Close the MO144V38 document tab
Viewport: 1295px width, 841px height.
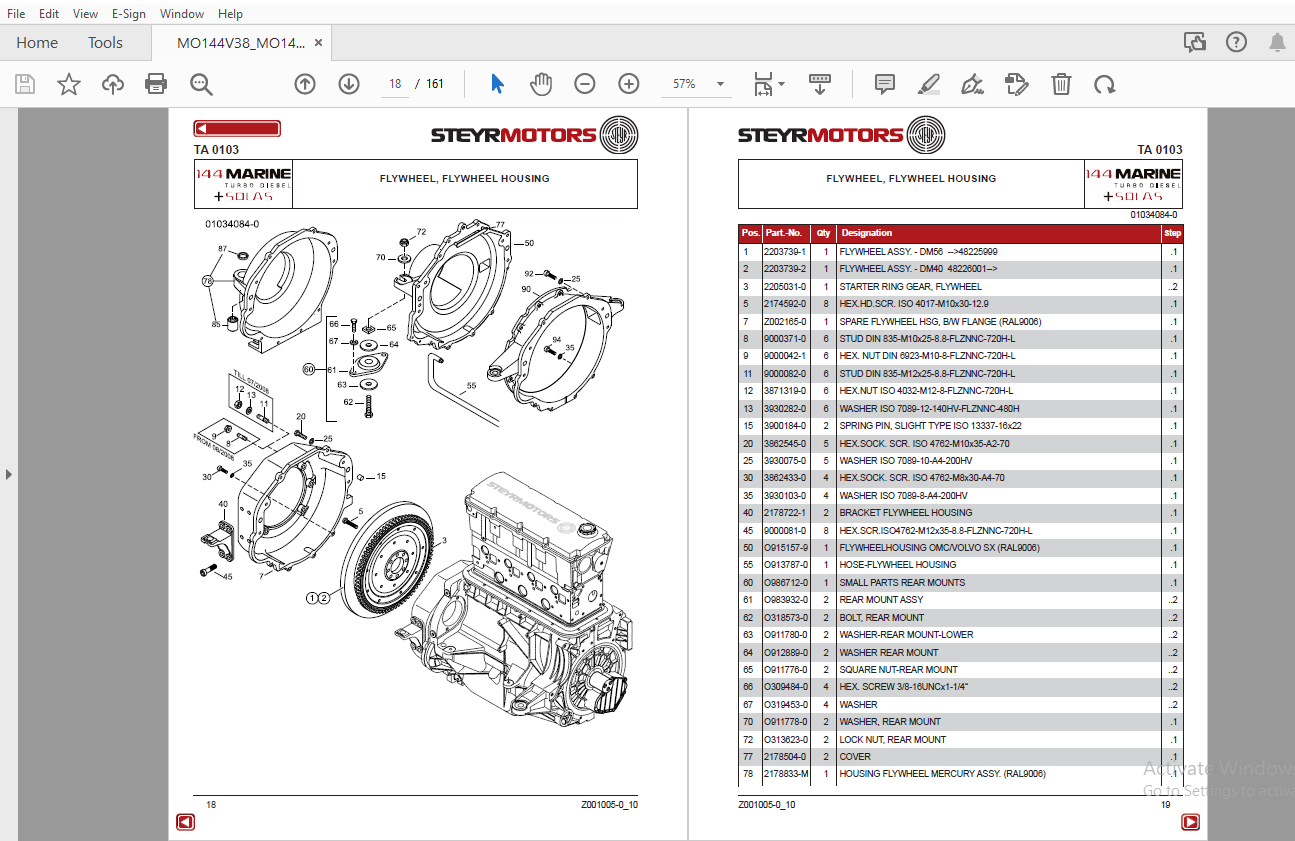click(x=318, y=43)
